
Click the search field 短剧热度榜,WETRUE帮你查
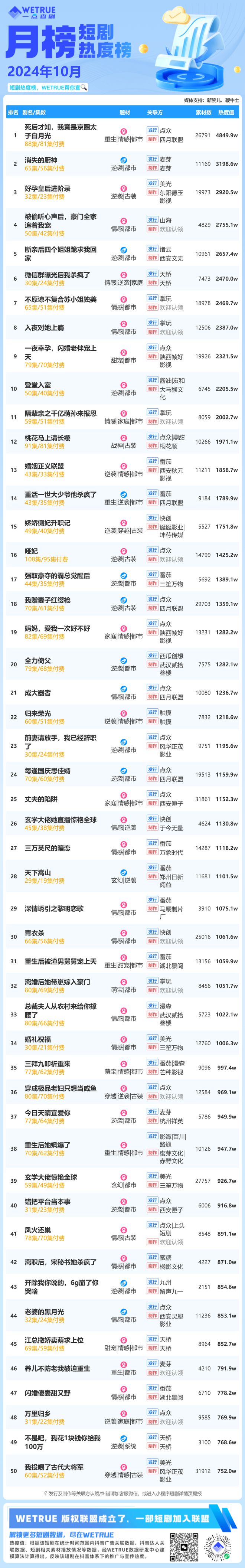(x=48, y=88)
